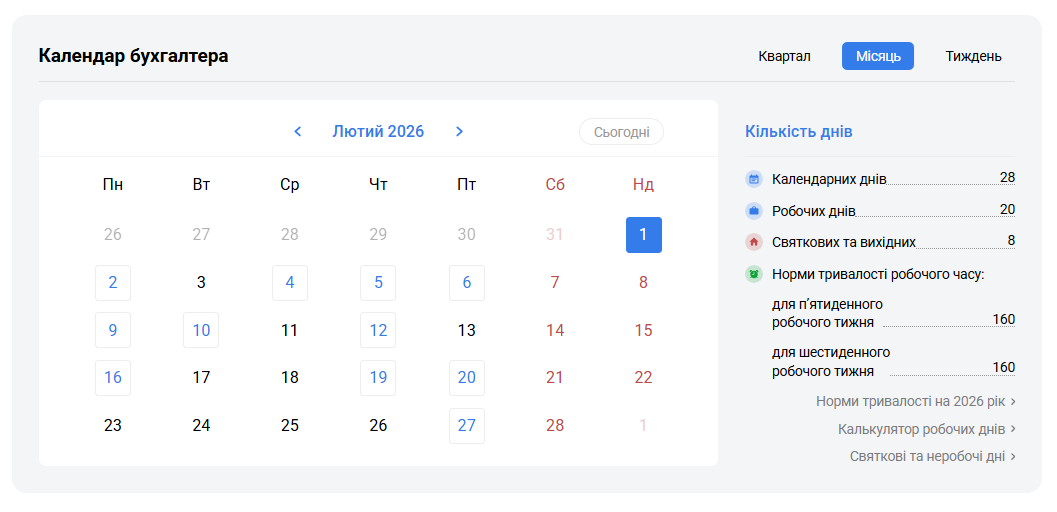Screen dimensions: 1057x512
Task: Click the Лютий 2026 month title
Action: 378,132
